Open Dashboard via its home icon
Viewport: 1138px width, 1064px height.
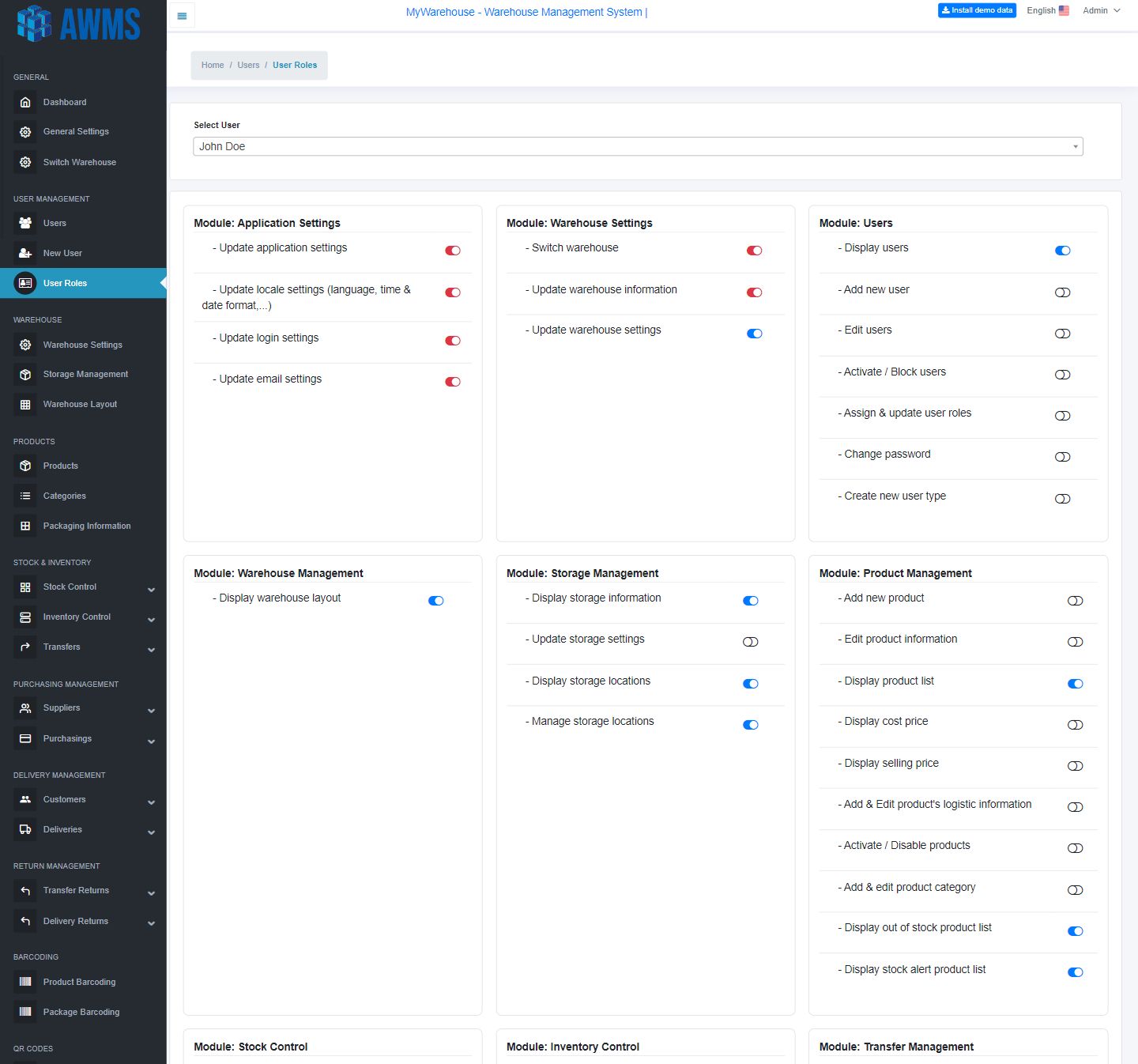(x=25, y=102)
